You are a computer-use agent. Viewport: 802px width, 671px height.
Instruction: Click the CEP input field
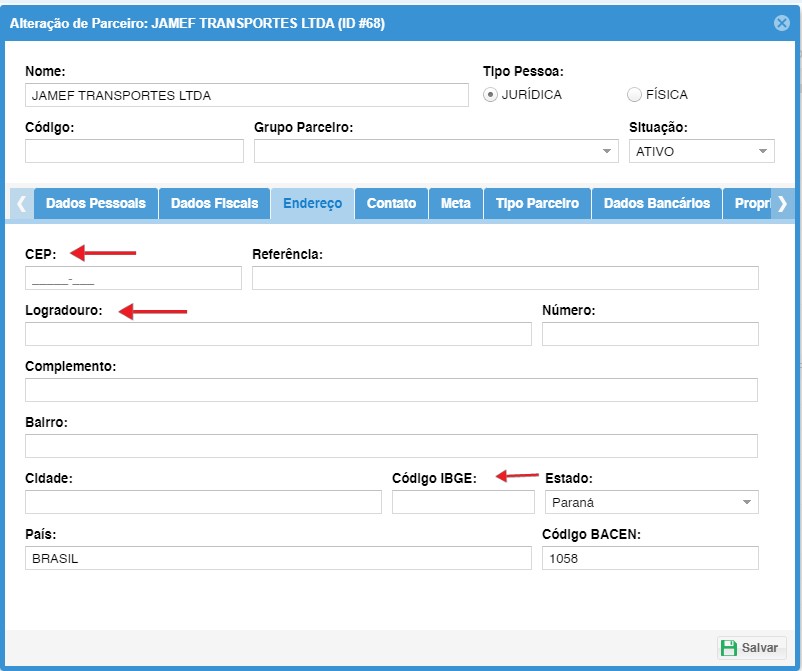pyautogui.click(x=133, y=278)
